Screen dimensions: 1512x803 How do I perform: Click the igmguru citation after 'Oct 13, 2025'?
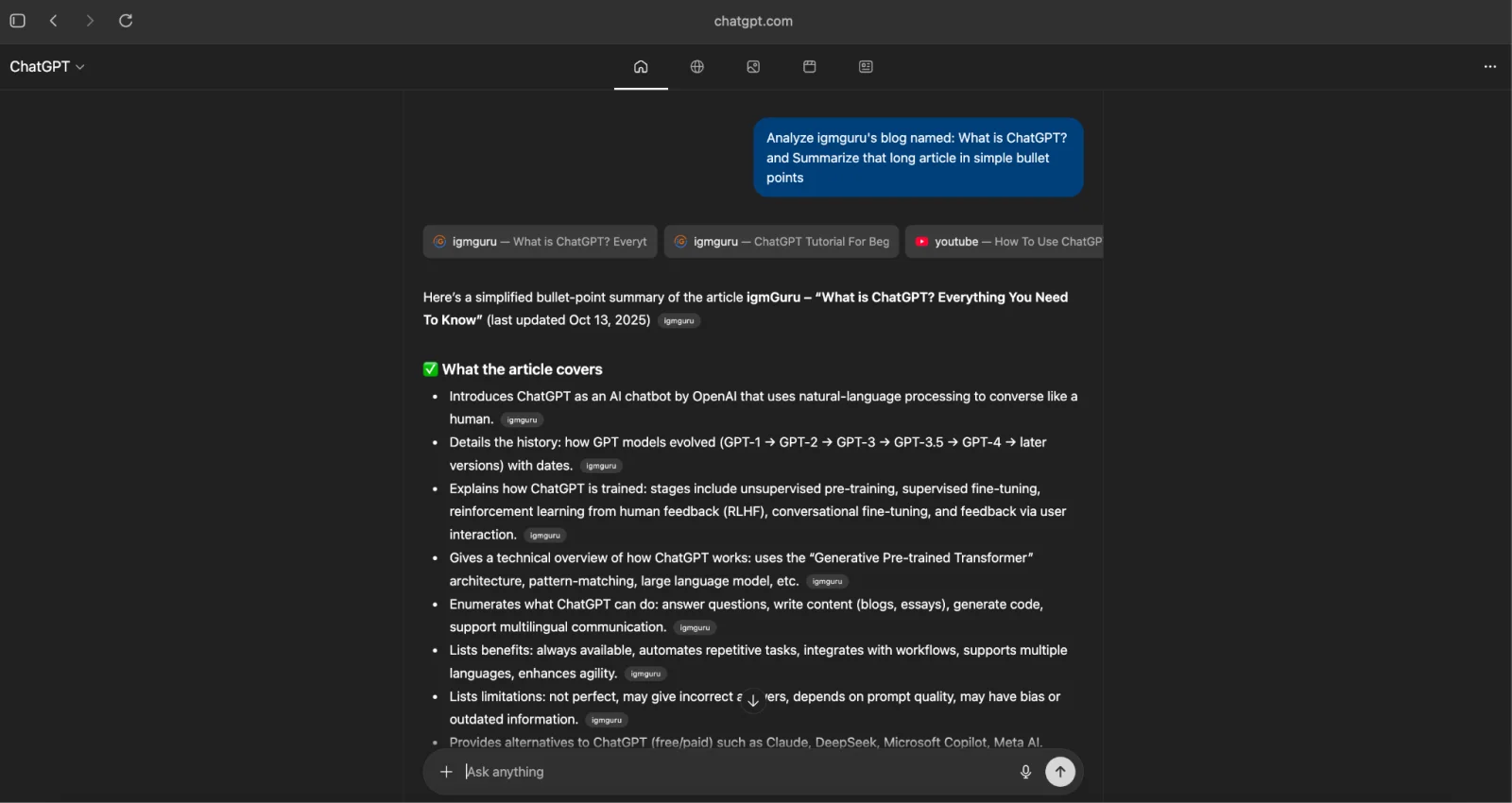pyautogui.click(x=679, y=321)
